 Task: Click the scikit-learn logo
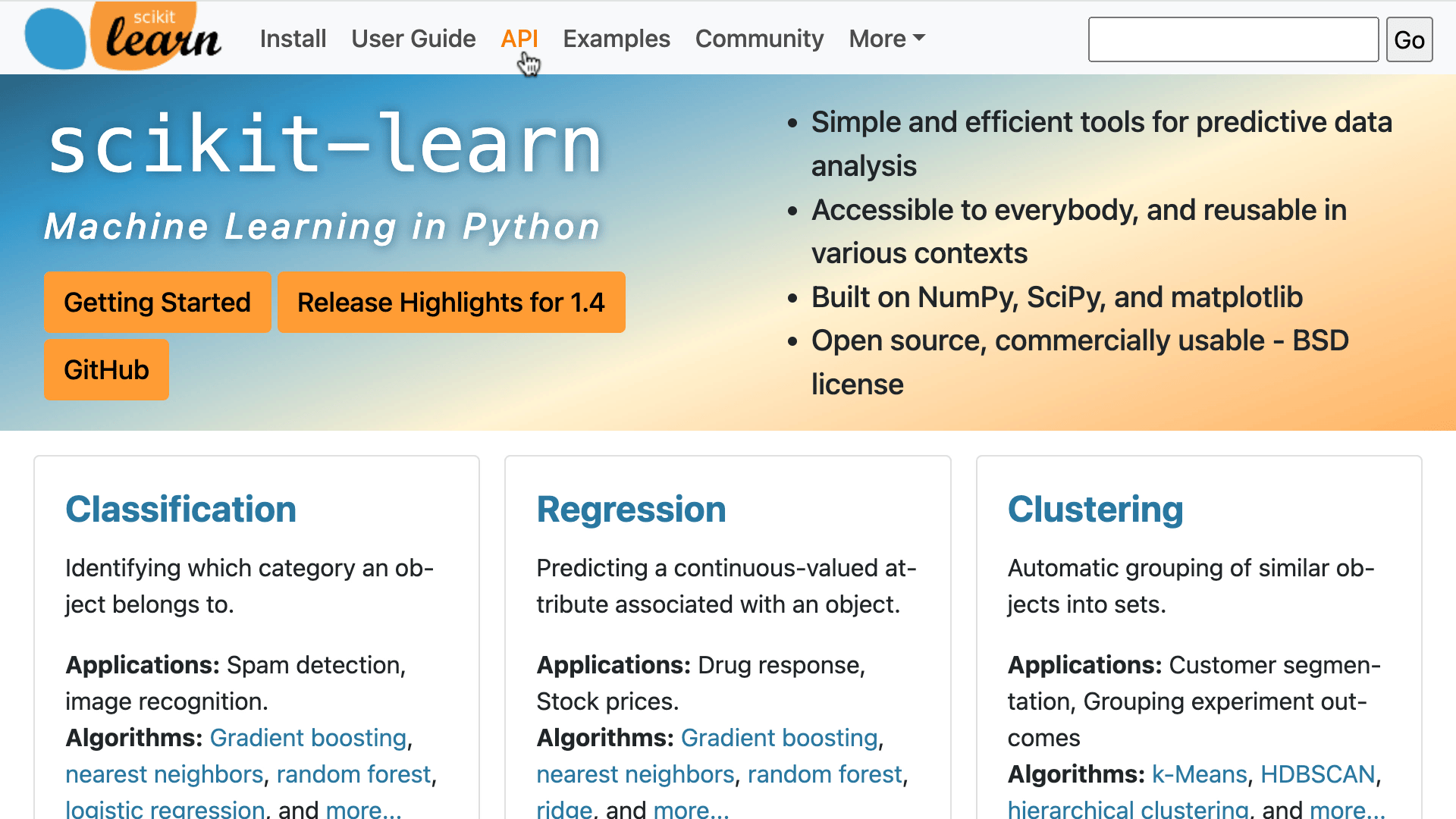pos(121,36)
